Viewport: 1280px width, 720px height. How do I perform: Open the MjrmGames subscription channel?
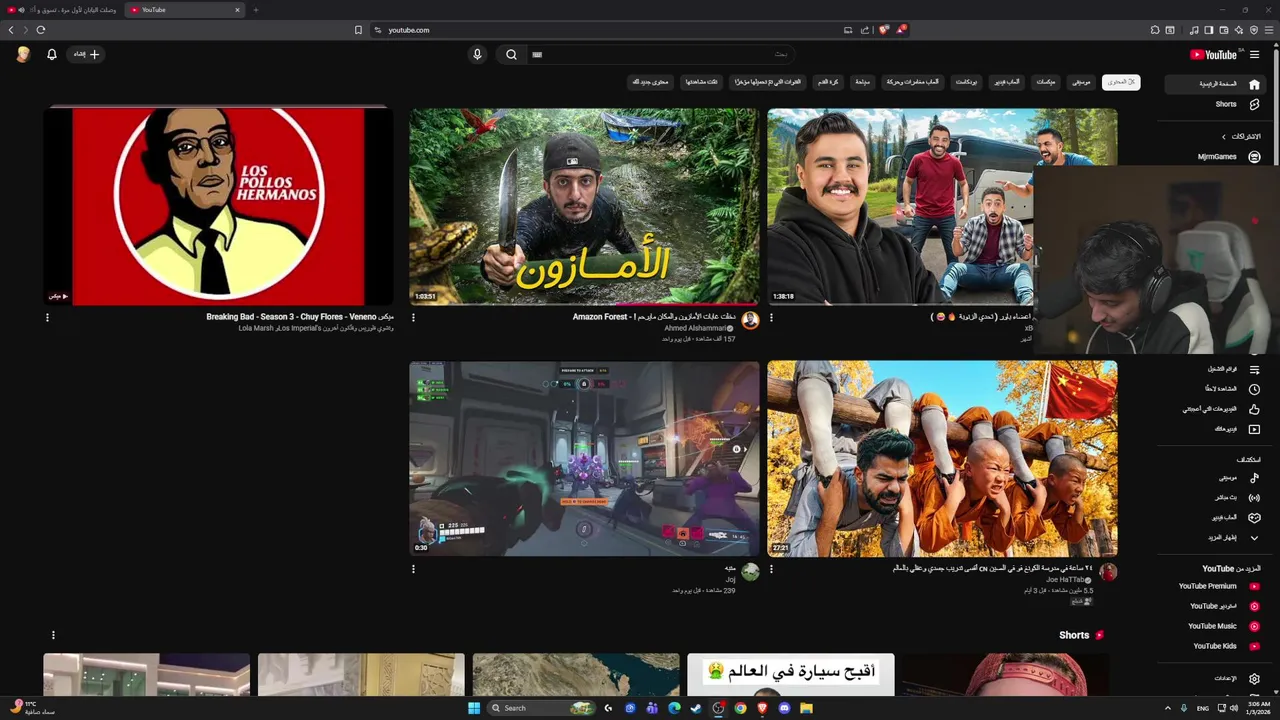tap(1217, 157)
